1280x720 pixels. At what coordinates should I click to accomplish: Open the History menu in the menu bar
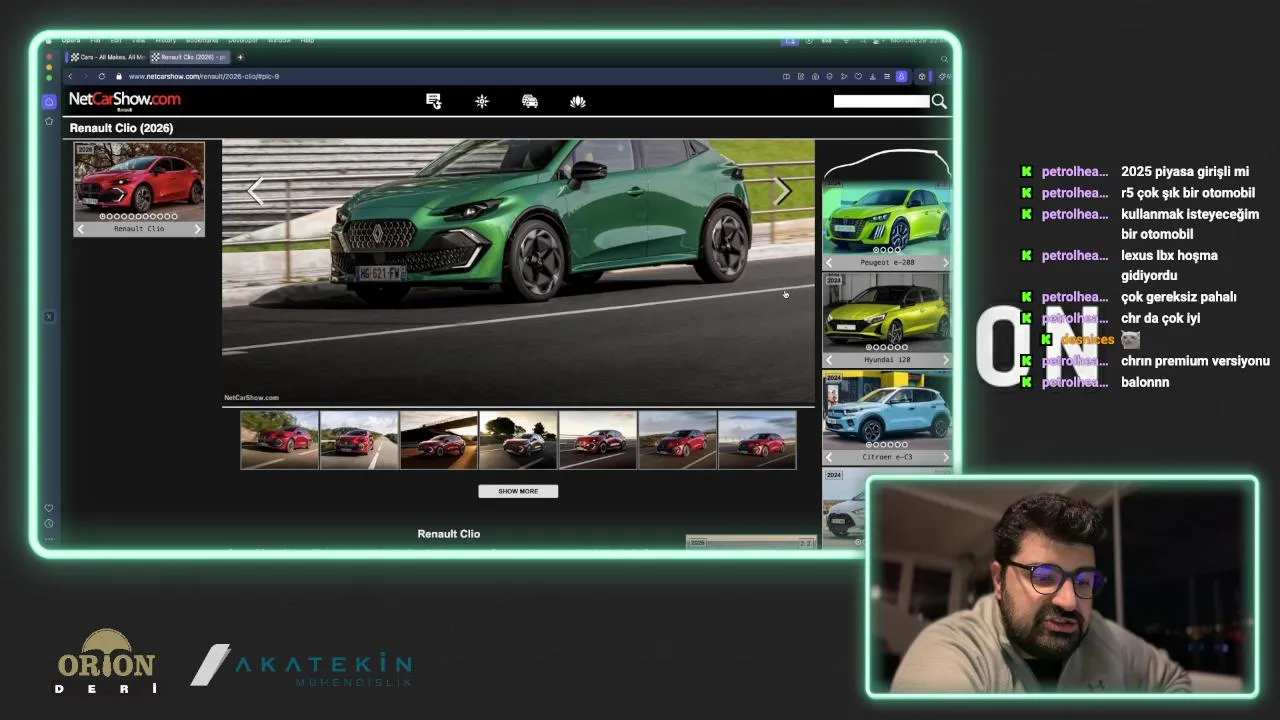coord(166,40)
